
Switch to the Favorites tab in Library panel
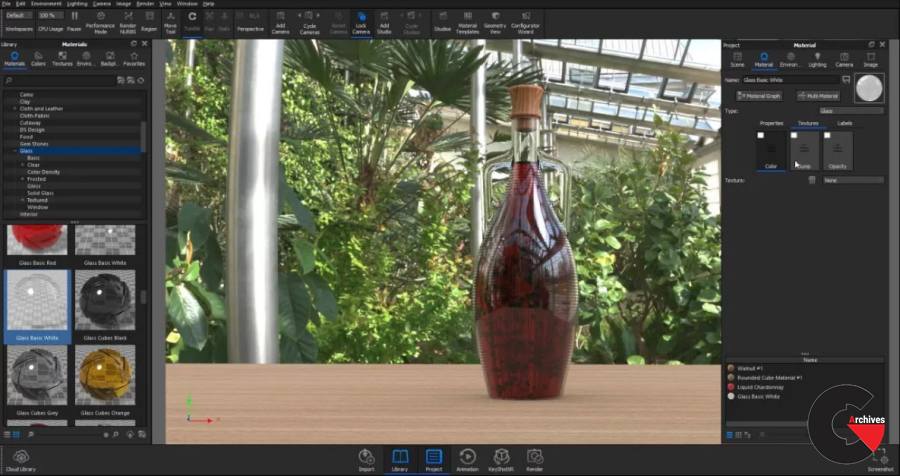[x=134, y=59]
